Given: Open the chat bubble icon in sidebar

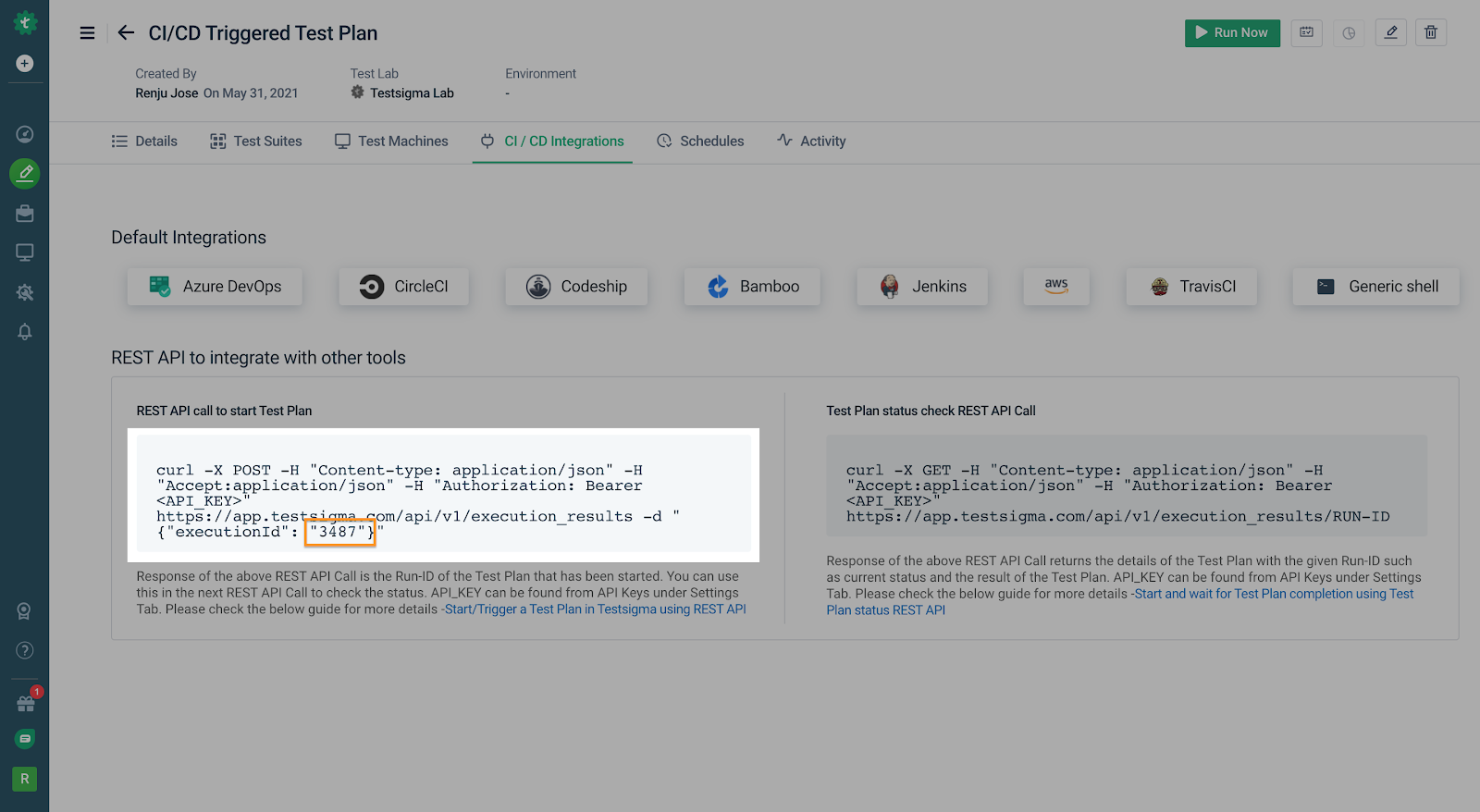Looking at the screenshot, I should 25,739.
